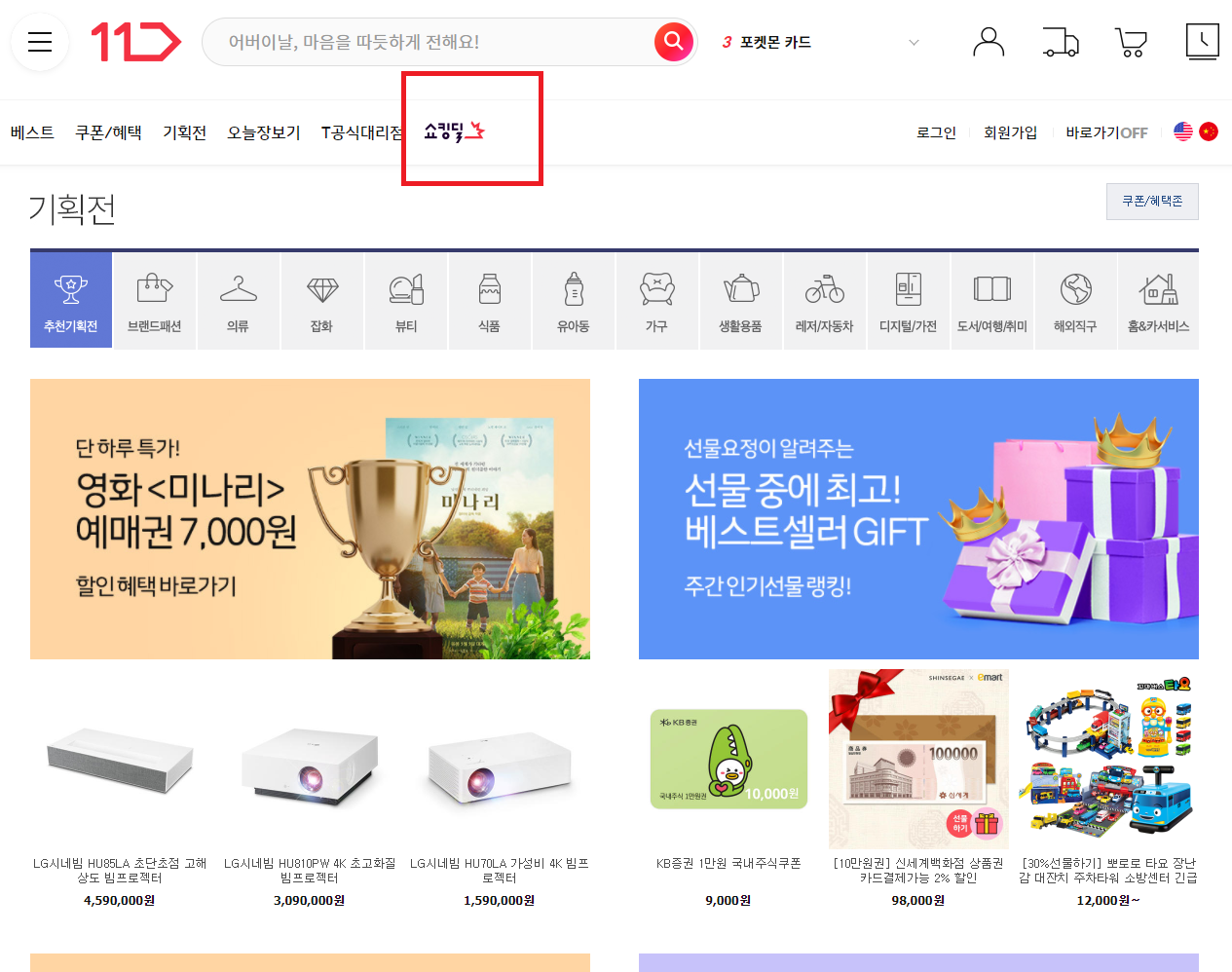Click the red search magnifier button
The width and height of the screenshot is (1232, 972).
tap(673, 41)
